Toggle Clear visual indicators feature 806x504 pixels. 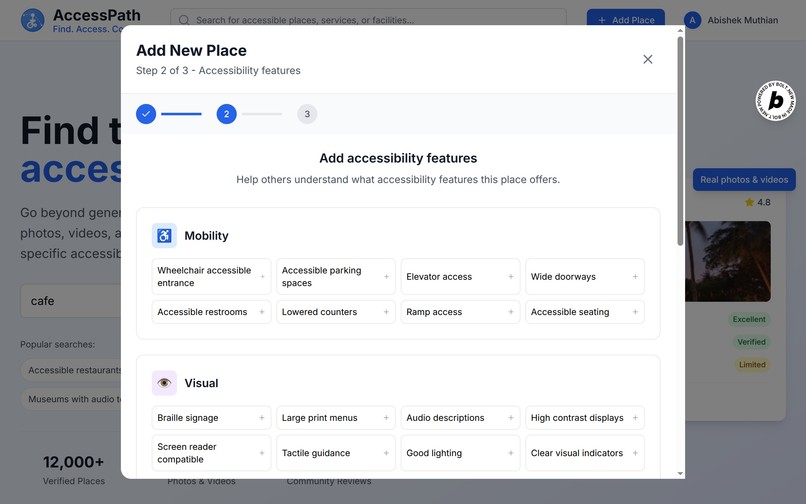click(585, 453)
